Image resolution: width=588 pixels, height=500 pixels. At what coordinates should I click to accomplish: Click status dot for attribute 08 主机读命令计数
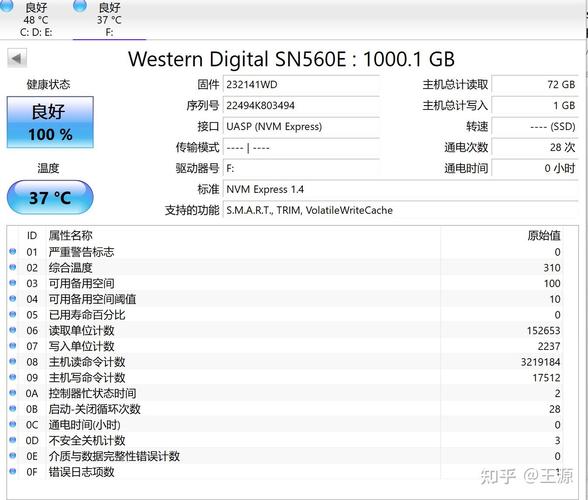13,362
